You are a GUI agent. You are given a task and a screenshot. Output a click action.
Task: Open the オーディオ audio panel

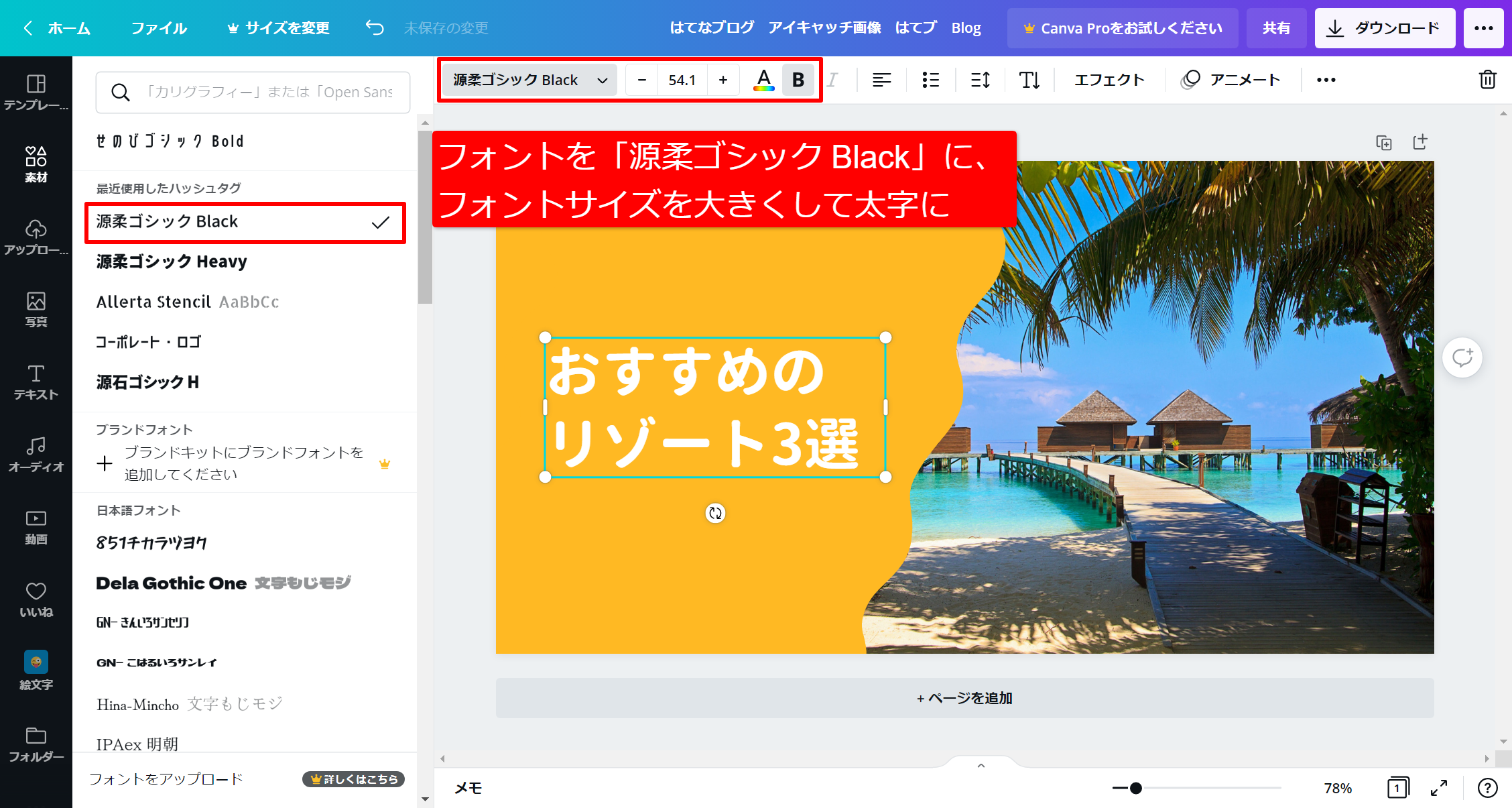(x=36, y=454)
